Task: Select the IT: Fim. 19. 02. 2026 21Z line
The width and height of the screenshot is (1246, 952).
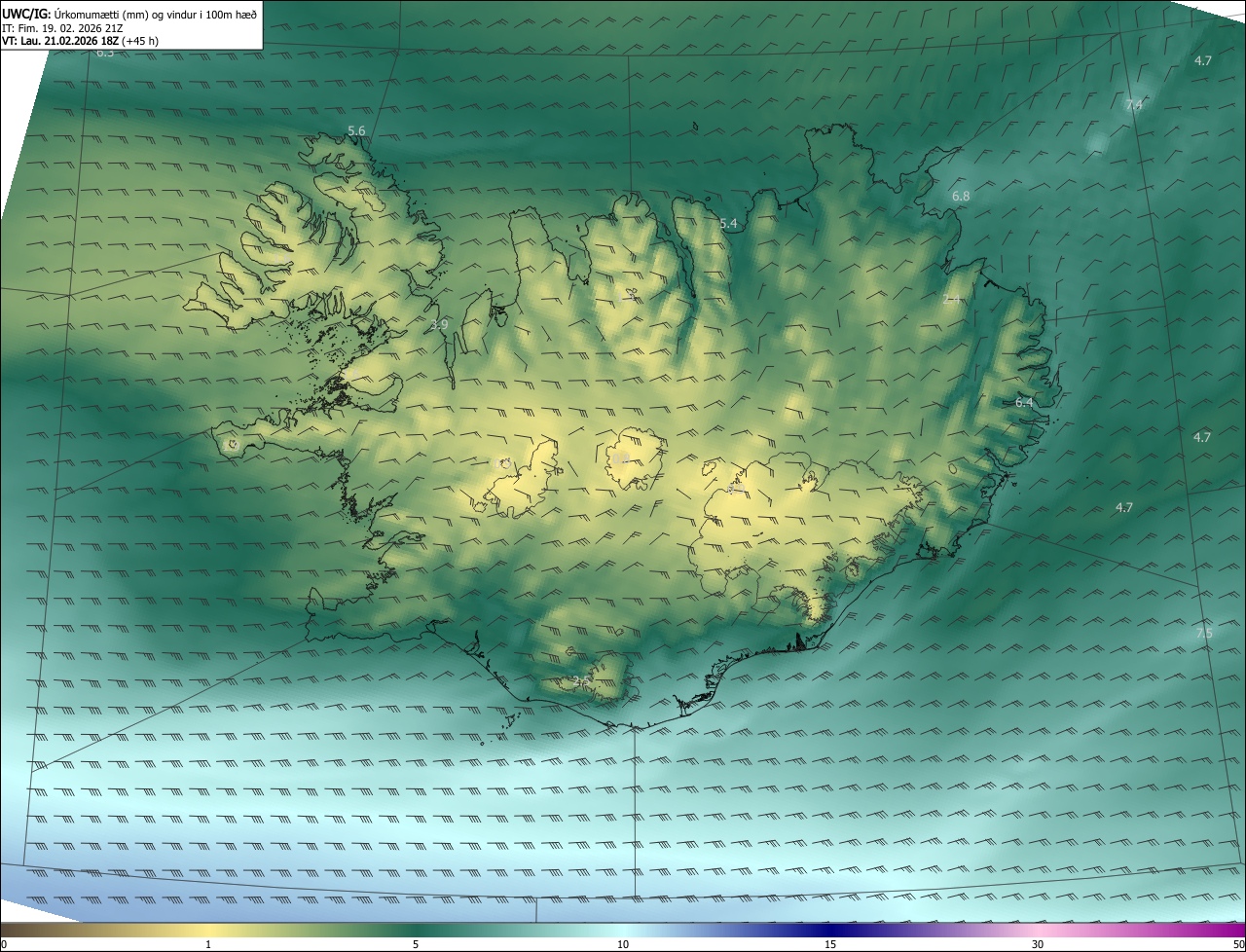Action: [x=62, y=27]
